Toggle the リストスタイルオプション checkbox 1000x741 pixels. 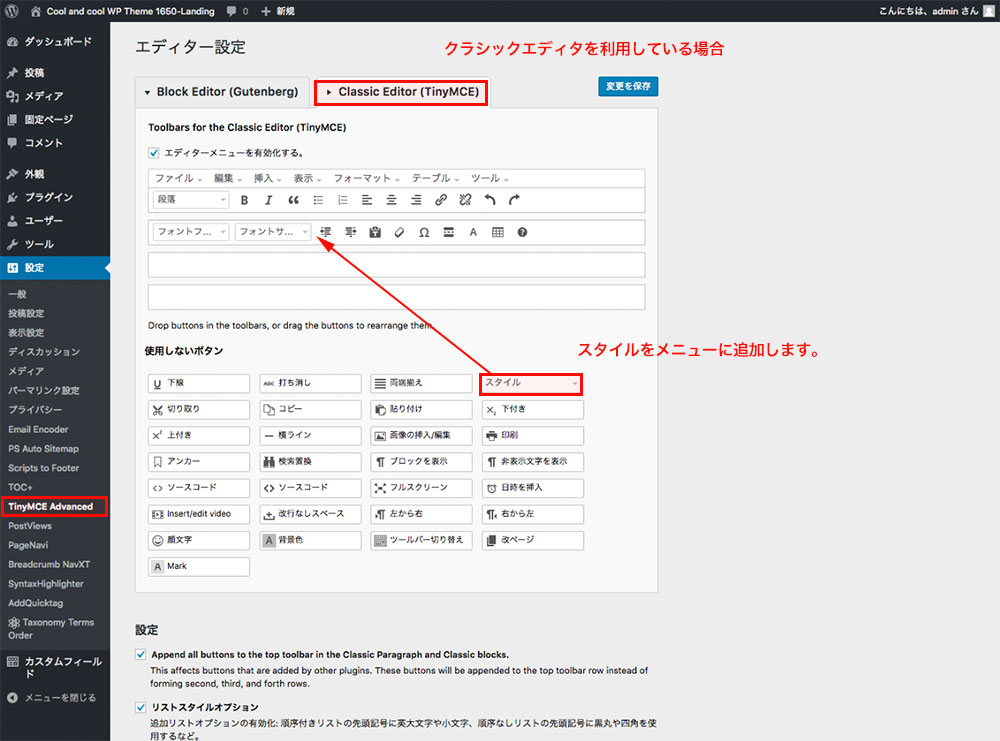(x=140, y=707)
